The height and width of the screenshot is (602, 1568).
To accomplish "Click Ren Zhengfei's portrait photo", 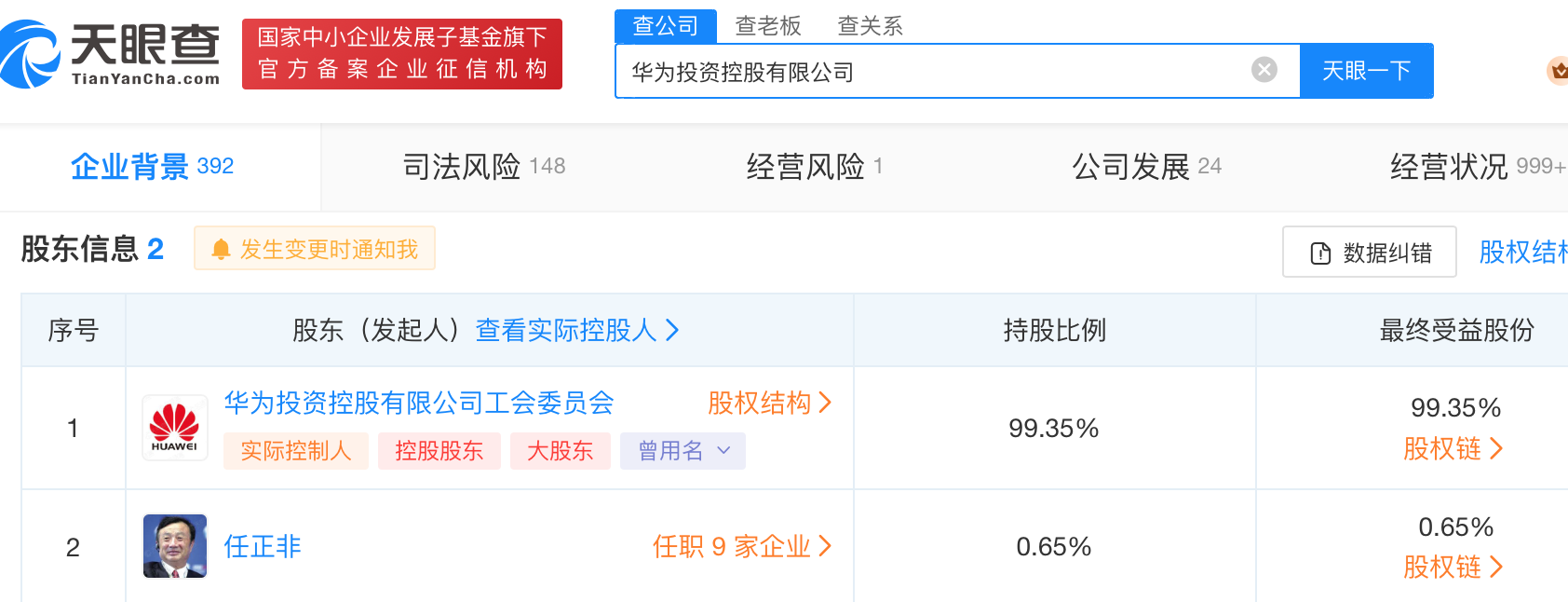I will 175,546.
